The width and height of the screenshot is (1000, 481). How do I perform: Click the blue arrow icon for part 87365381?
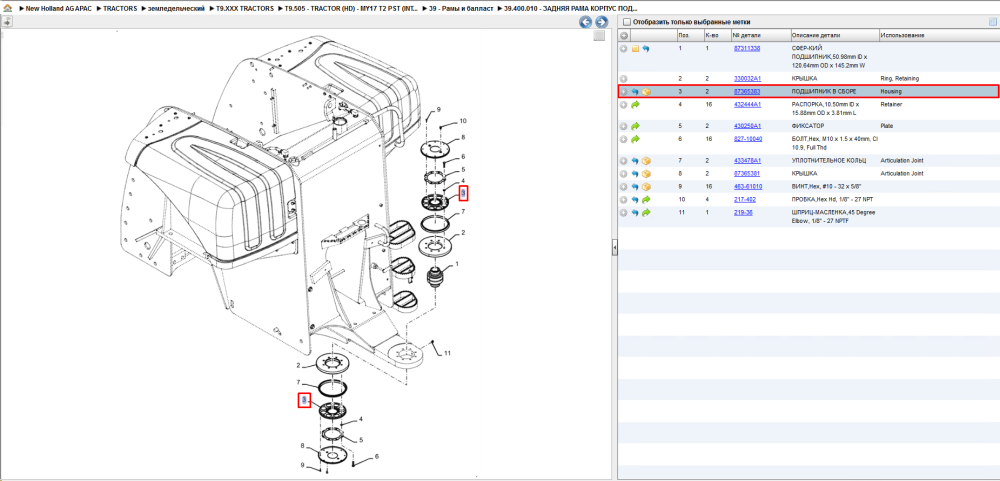click(x=635, y=174)
